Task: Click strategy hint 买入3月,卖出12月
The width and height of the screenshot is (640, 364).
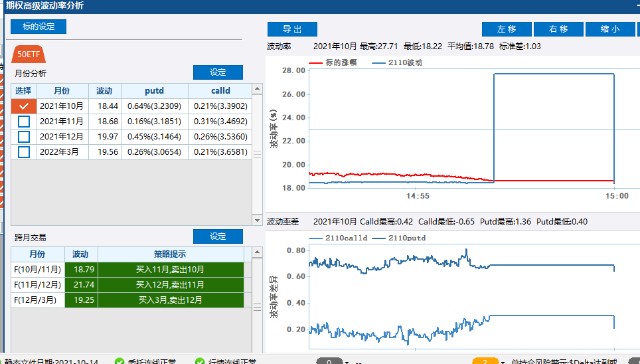Action: coord(171,300)
